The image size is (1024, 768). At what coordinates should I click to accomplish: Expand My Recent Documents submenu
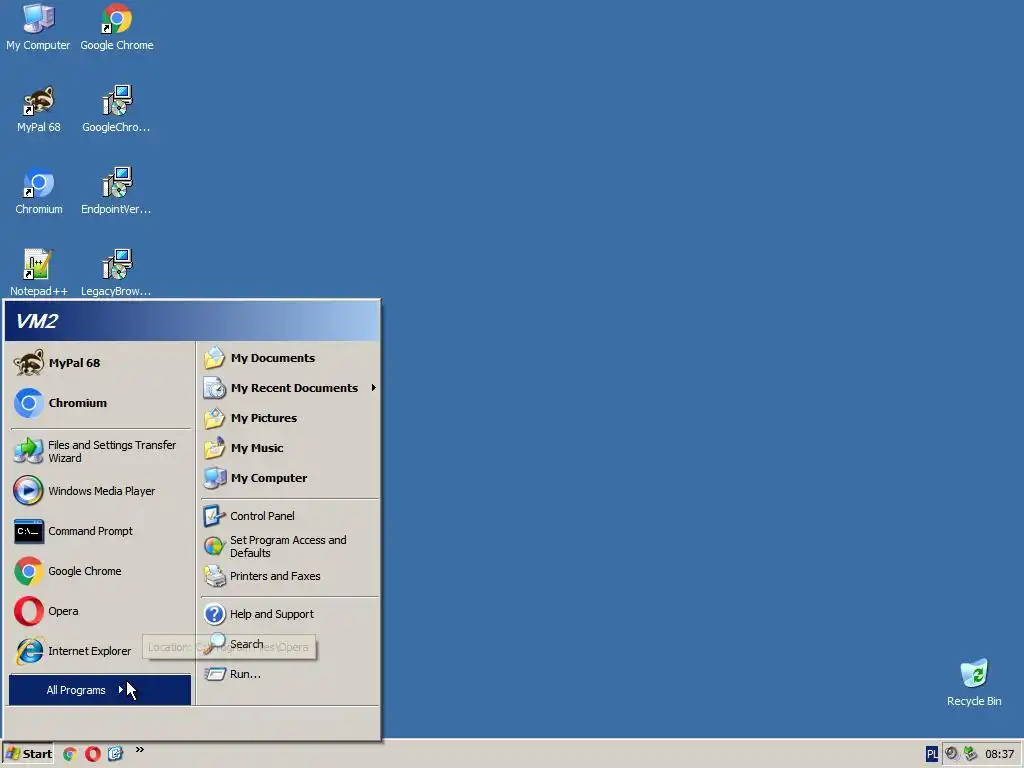pos(289,388)
